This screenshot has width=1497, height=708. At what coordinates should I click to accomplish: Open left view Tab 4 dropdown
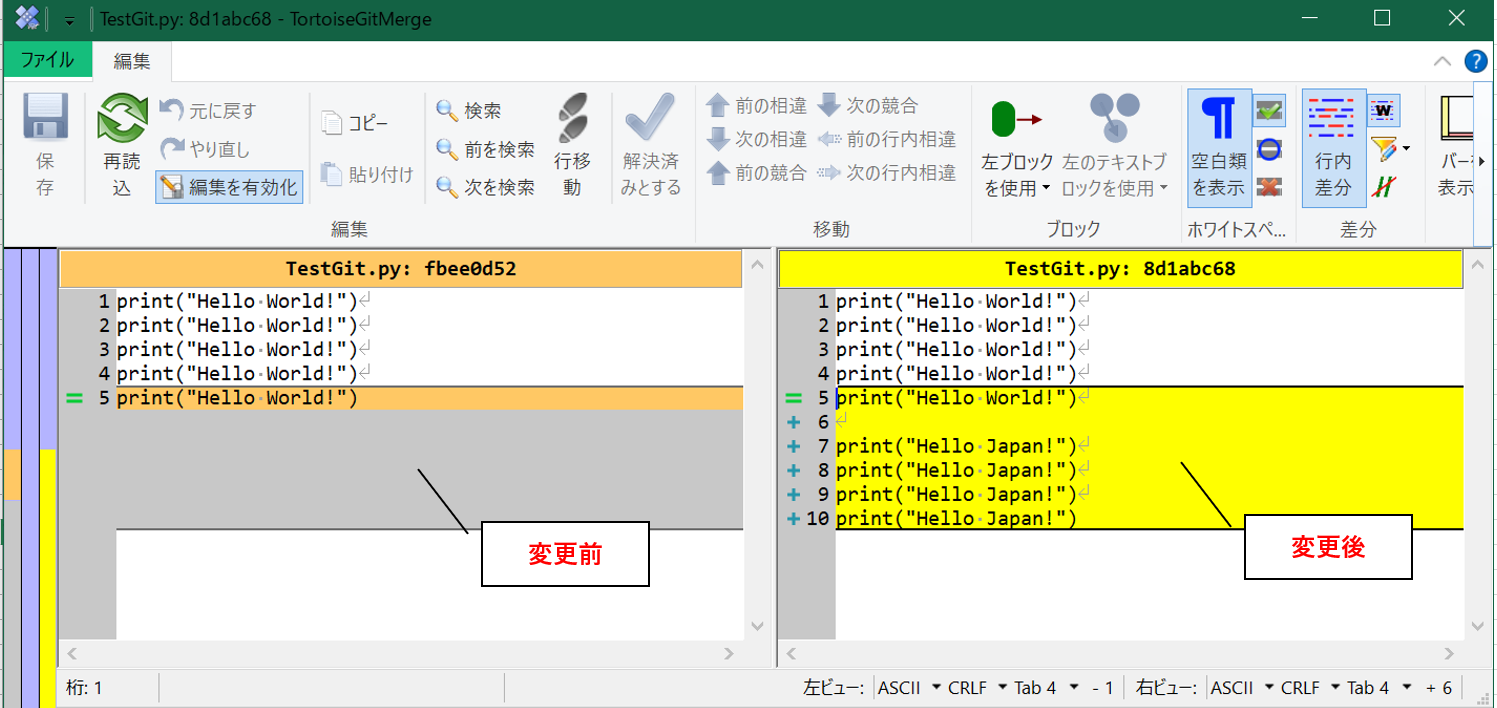(x=1046, y=688)
